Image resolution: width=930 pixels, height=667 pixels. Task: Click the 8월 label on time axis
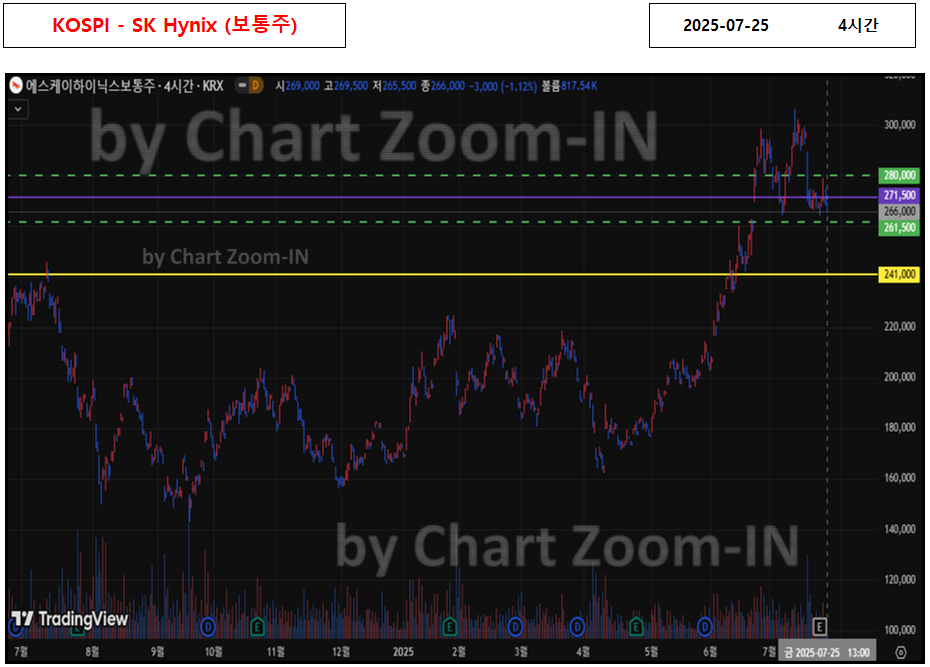pyautogui.click(x=92, y=652)
